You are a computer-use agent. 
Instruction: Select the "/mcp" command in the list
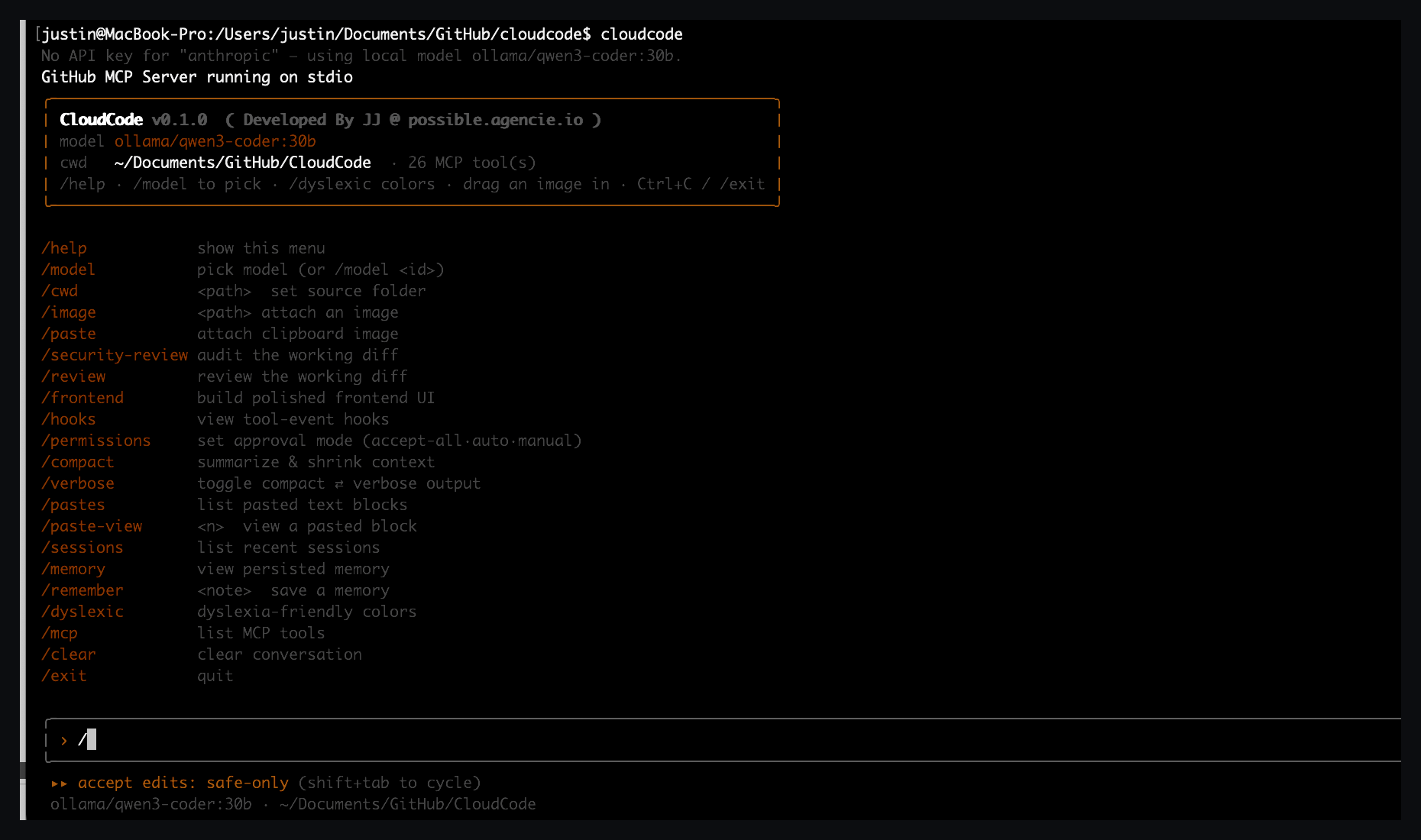coord(60,633)
